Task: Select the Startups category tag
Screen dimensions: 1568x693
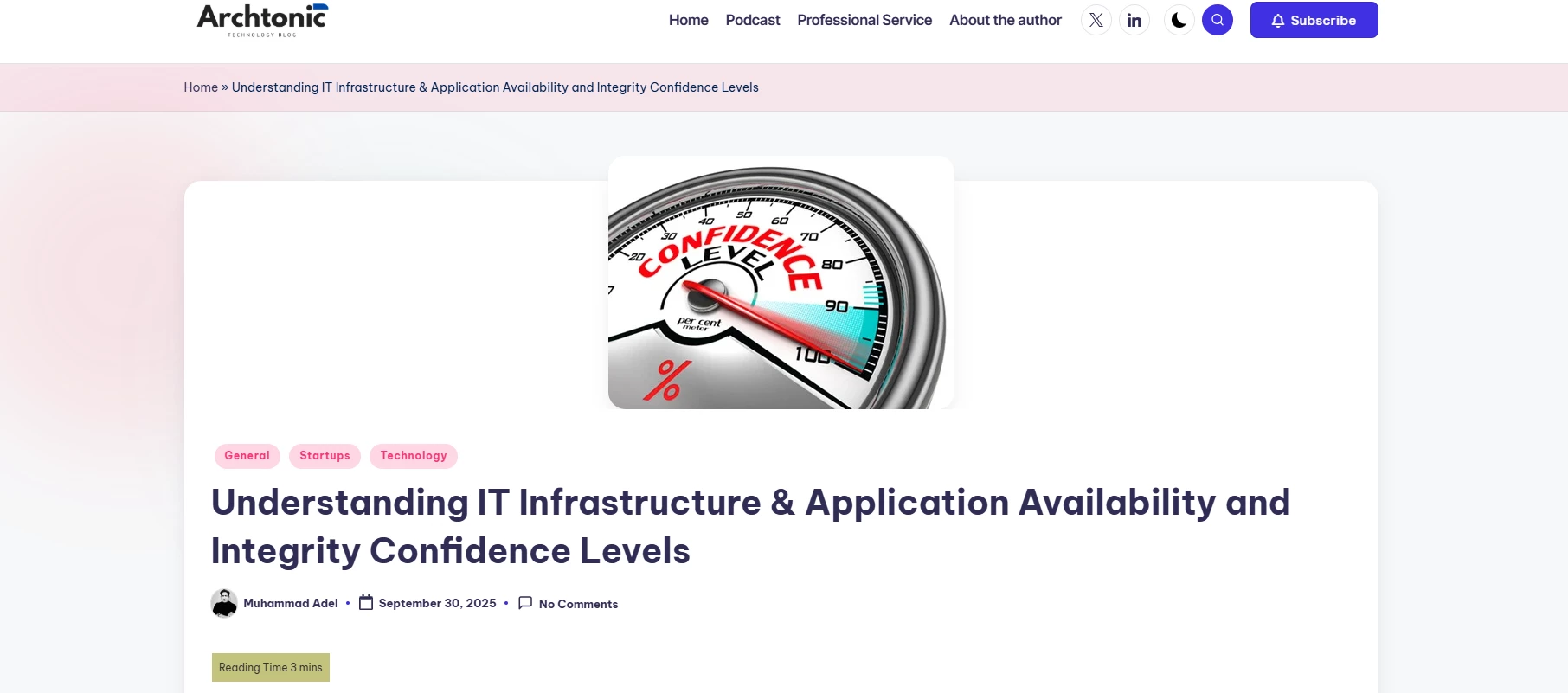Action: [x=325, y=456]
